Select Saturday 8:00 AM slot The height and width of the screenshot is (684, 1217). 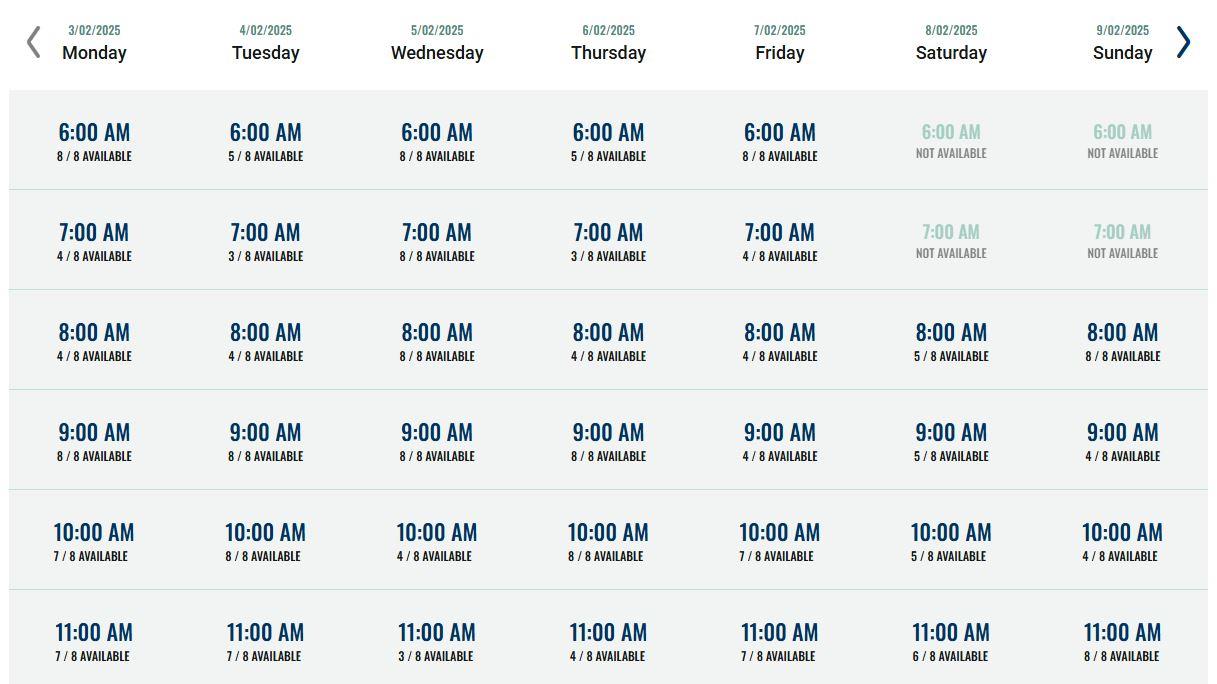pos(951,340)
